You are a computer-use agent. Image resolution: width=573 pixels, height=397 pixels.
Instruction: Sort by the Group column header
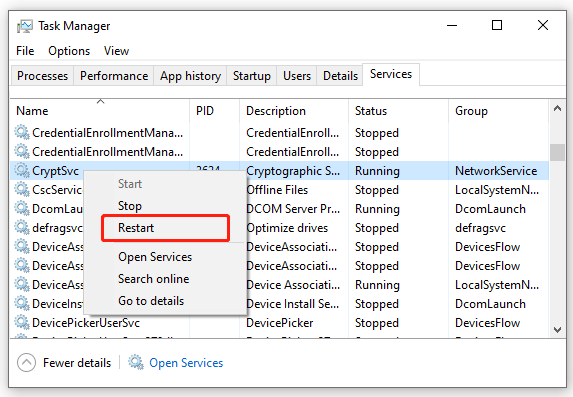(498, 111)
